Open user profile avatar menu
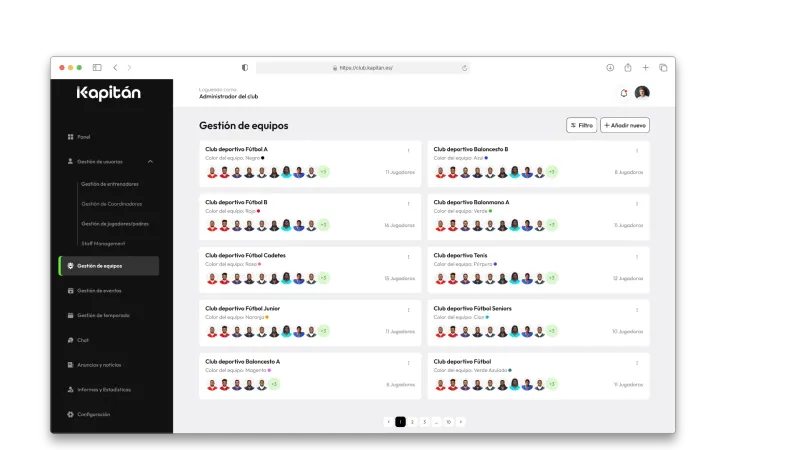Image resolution: width=800 pixels, height=450 pixels. point(642,92)
